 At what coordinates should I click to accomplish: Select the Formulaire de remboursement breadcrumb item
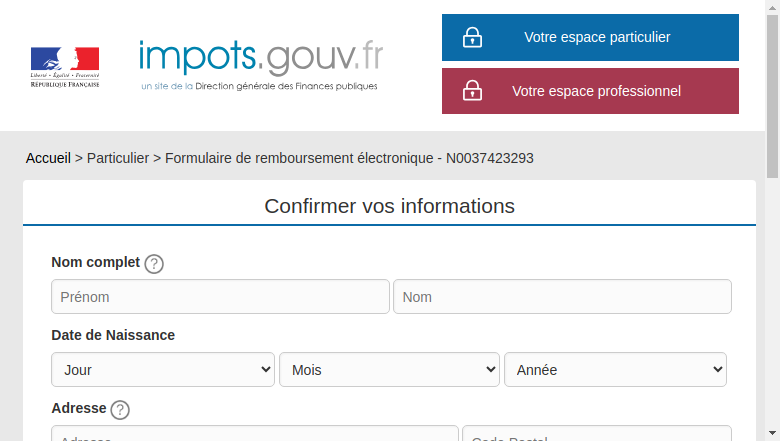pyautogui.click(x=349, y=158)
